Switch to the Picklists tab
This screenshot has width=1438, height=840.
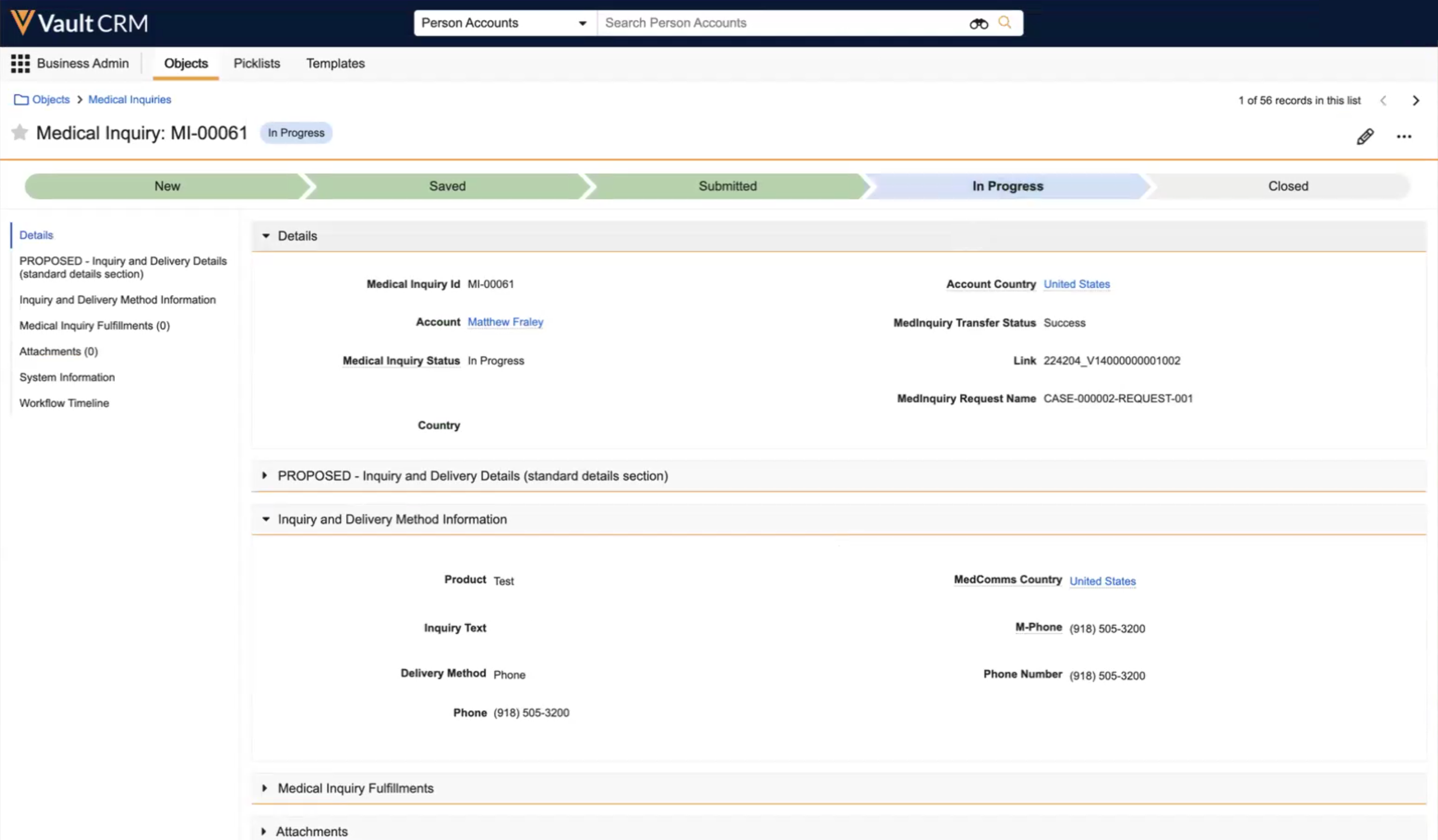click(x=257, y=64)
